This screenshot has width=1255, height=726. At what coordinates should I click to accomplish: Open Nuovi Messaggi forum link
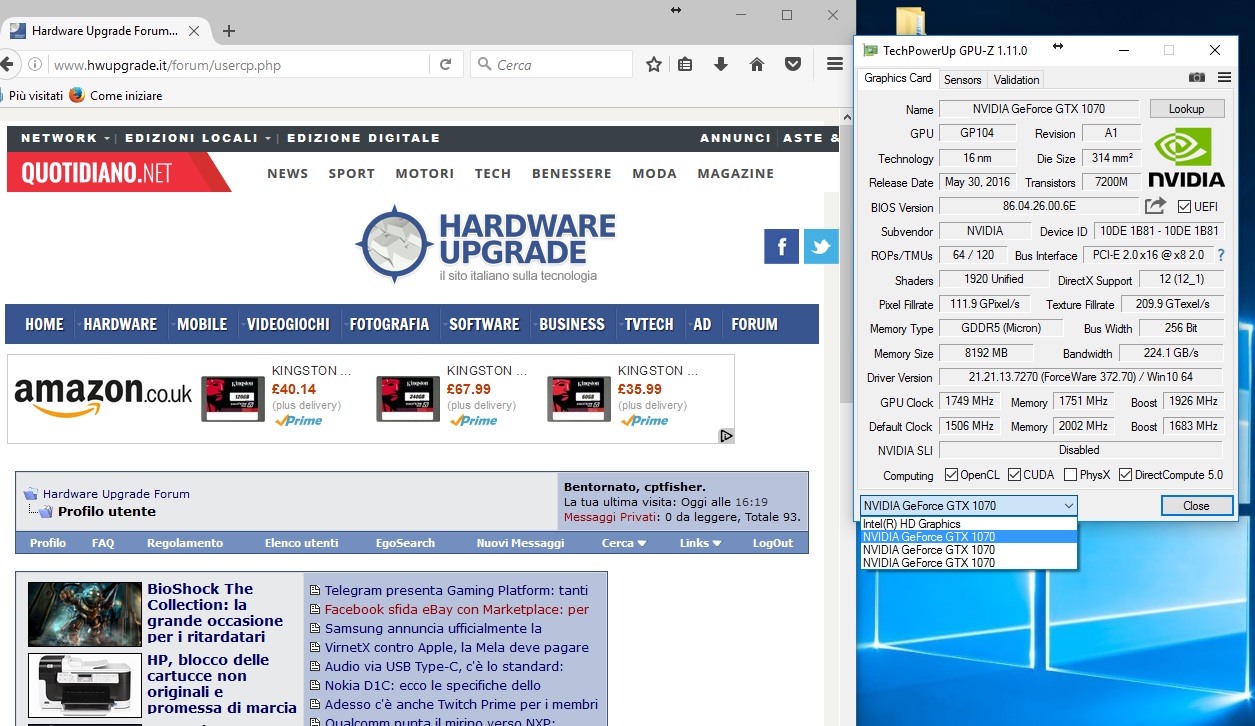click(520, 543)
